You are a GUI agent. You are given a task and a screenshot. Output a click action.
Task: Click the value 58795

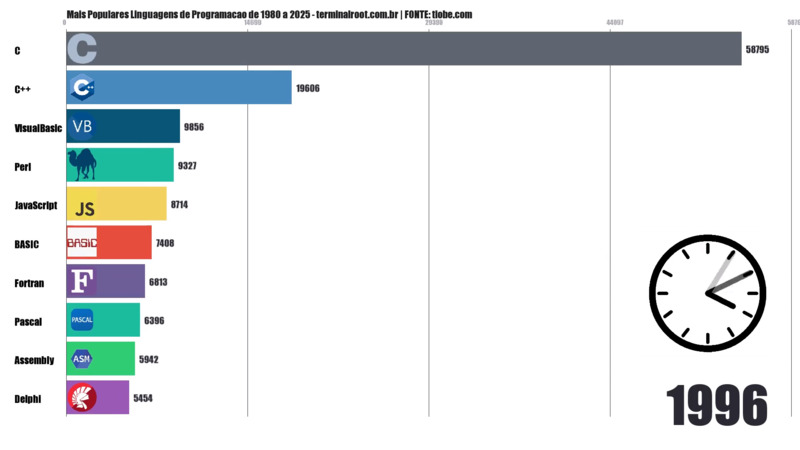[757, 49]
